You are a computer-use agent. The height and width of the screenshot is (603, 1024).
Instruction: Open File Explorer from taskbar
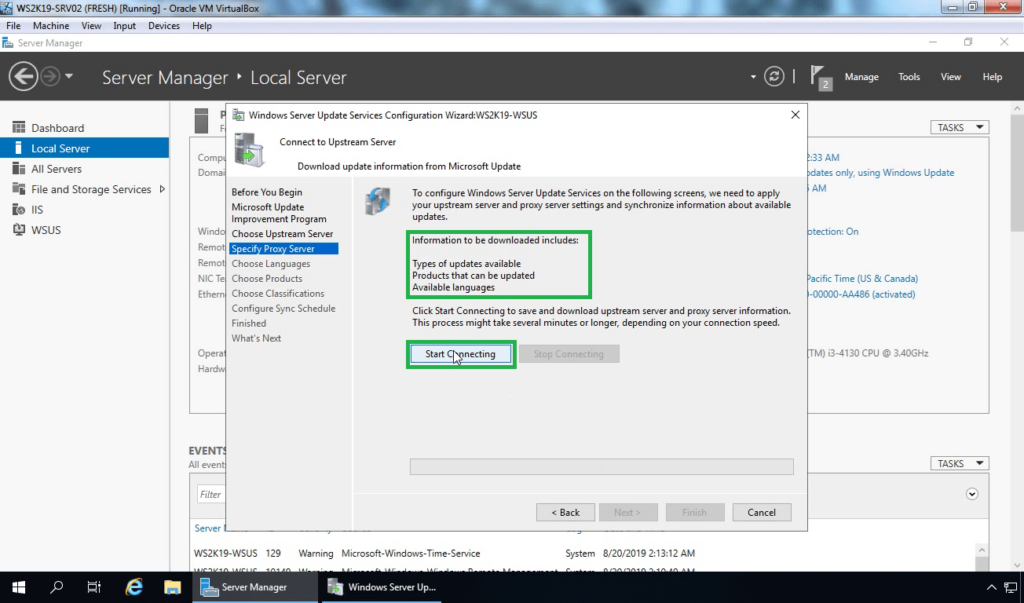pos(172,587)
